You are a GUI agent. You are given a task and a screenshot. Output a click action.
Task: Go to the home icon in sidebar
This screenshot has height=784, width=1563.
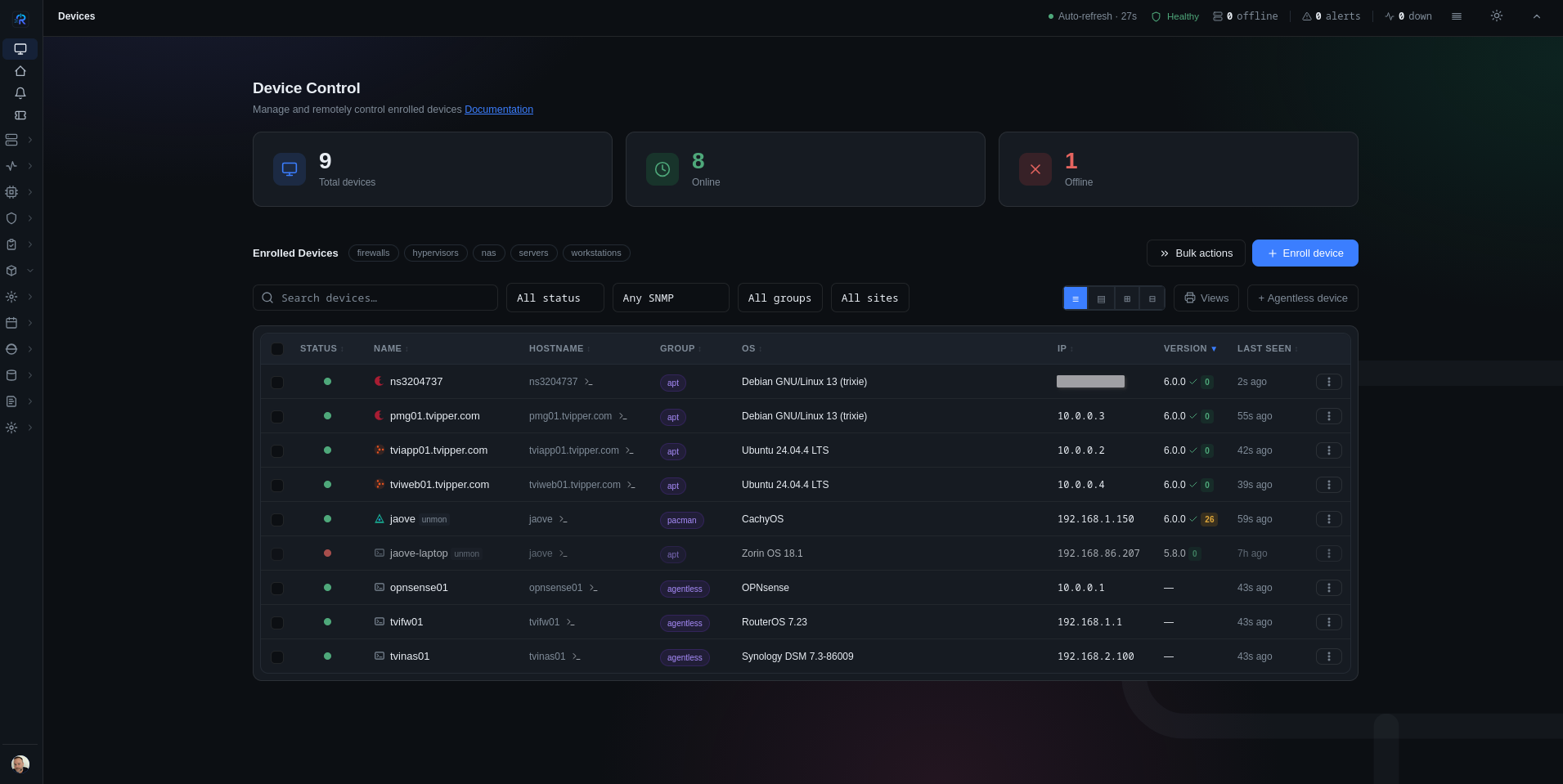pos(20,71)
